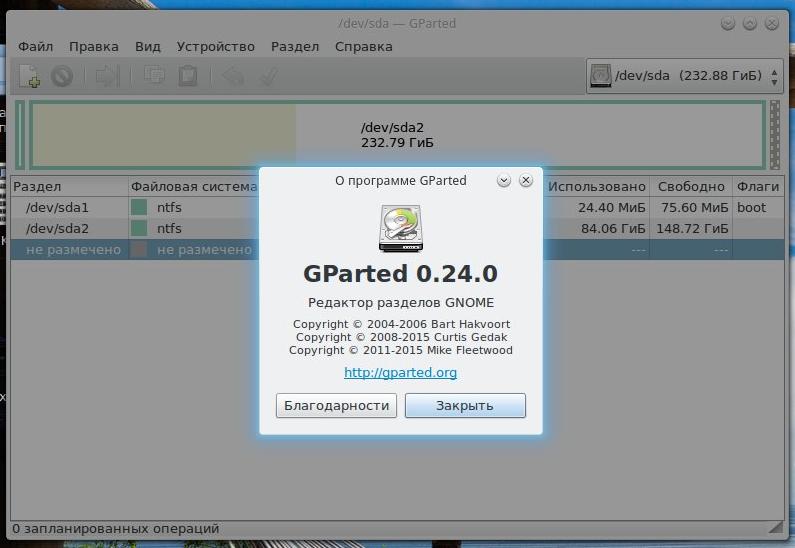The width and height of the screenshot is (795, 548).
Task: Select the unallocated block at right of disk map
Action: (775, 135)
